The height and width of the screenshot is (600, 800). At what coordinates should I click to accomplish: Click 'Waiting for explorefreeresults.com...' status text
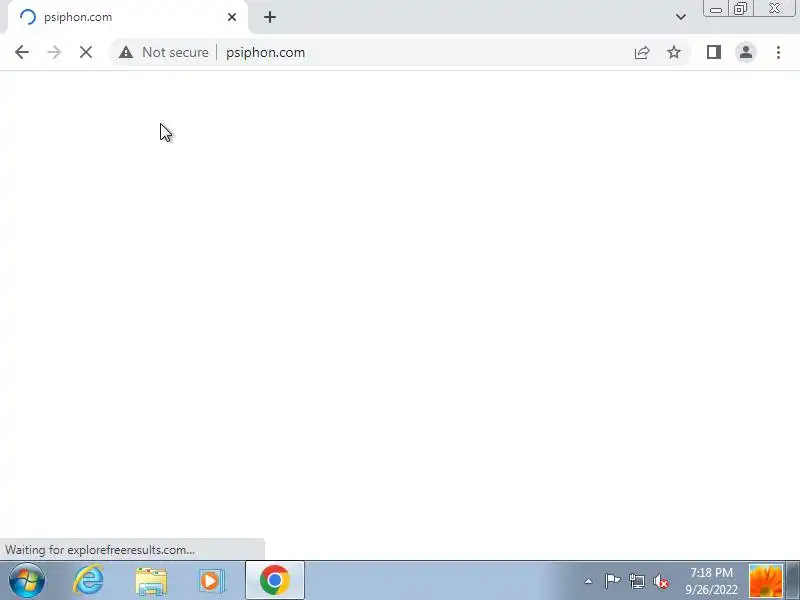100,550
